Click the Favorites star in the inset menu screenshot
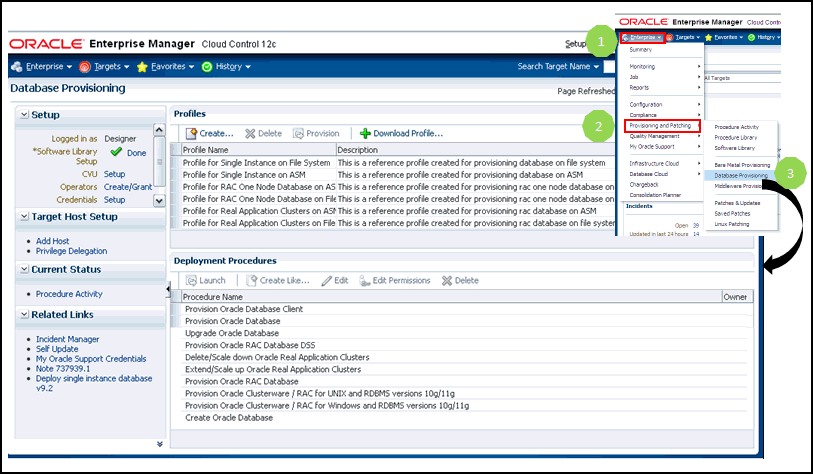 coord(708,37)
